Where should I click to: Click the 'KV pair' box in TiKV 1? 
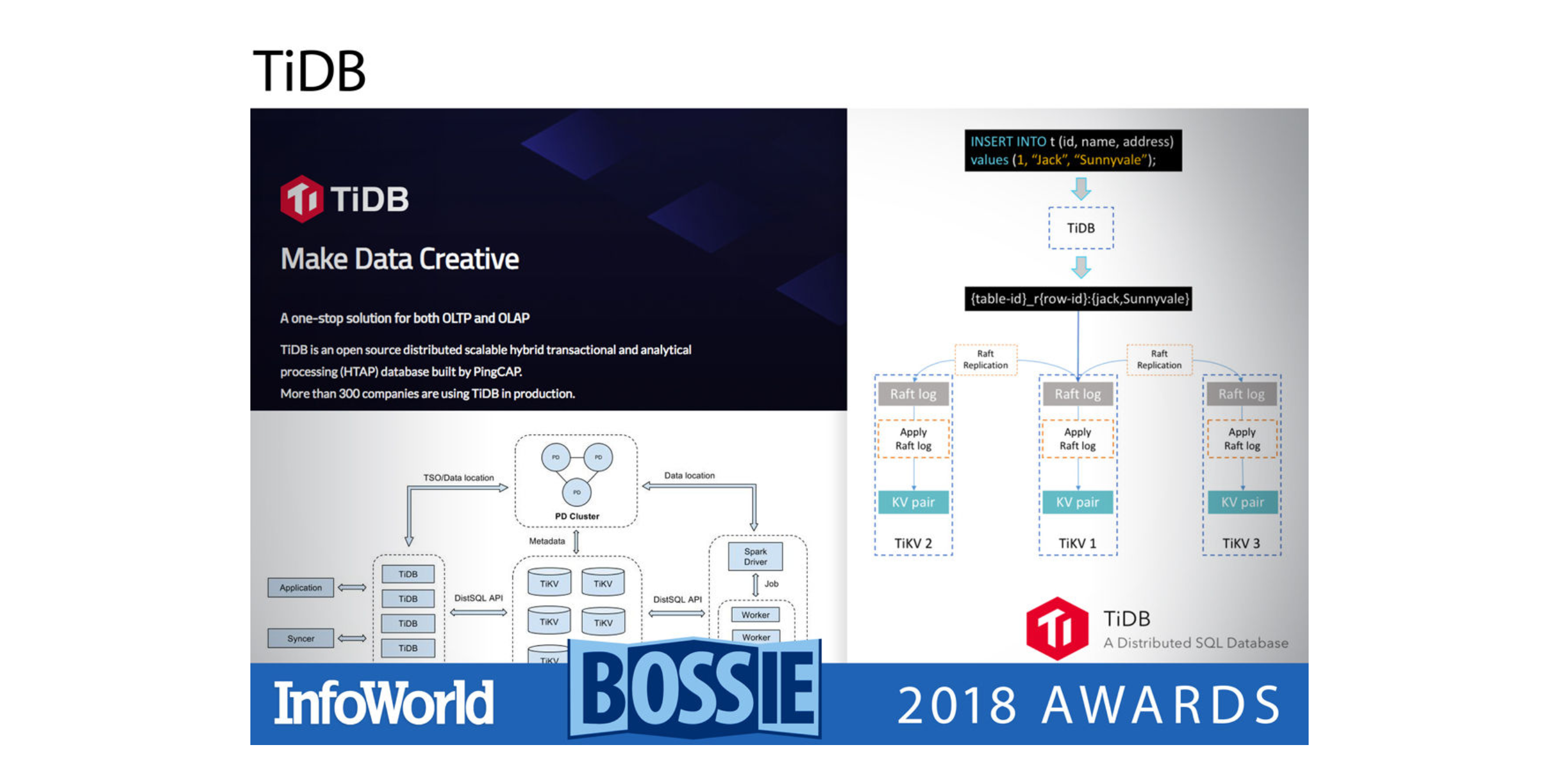tap(1078, 502)
